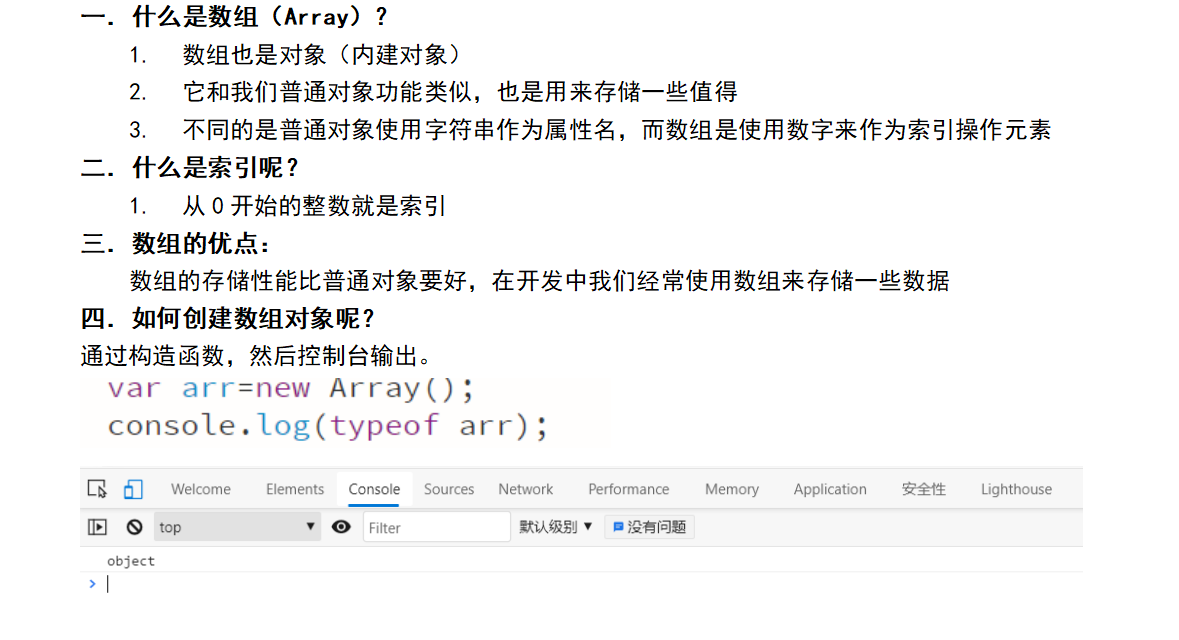This screenshot has width=1179, height=640.
Task: Toggle device emulation toolbar icon
Action: [133, 489]
